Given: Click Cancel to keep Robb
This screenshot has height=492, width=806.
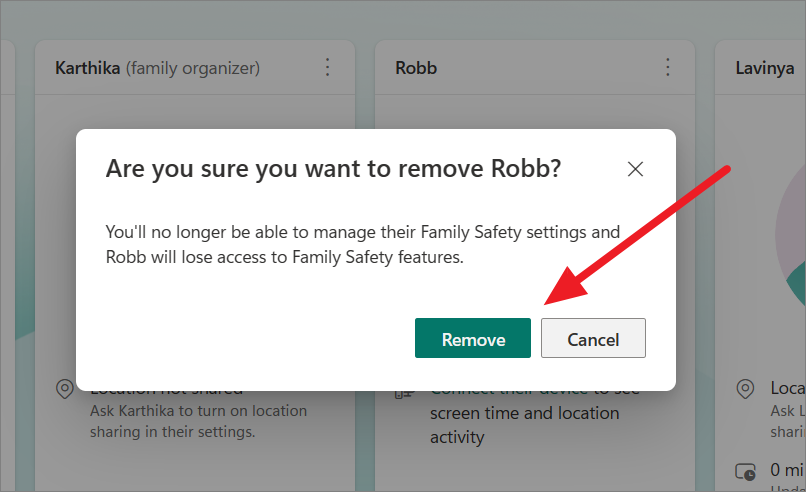Looking at the screenshot, I should [x=593, y=338].
